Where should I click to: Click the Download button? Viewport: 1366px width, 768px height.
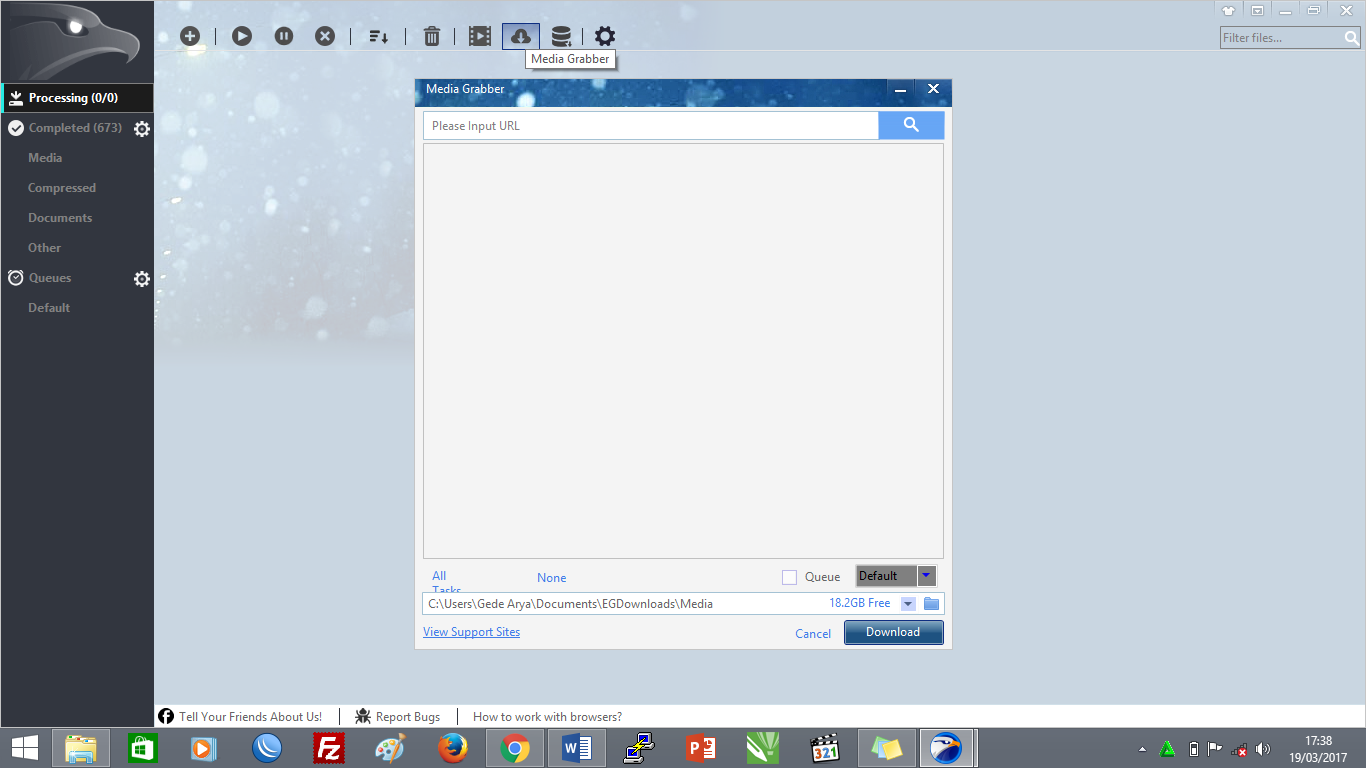click(893, 632)
